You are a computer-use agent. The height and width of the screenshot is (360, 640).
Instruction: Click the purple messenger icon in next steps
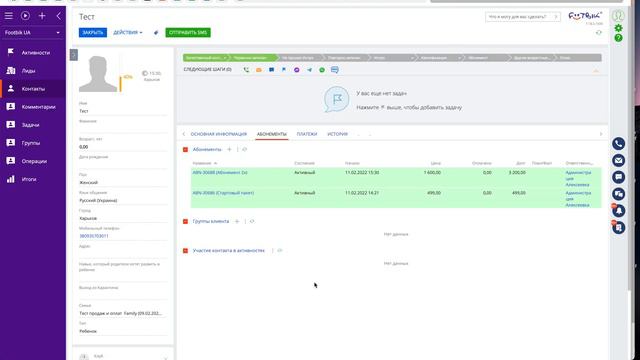coord(297,70)
